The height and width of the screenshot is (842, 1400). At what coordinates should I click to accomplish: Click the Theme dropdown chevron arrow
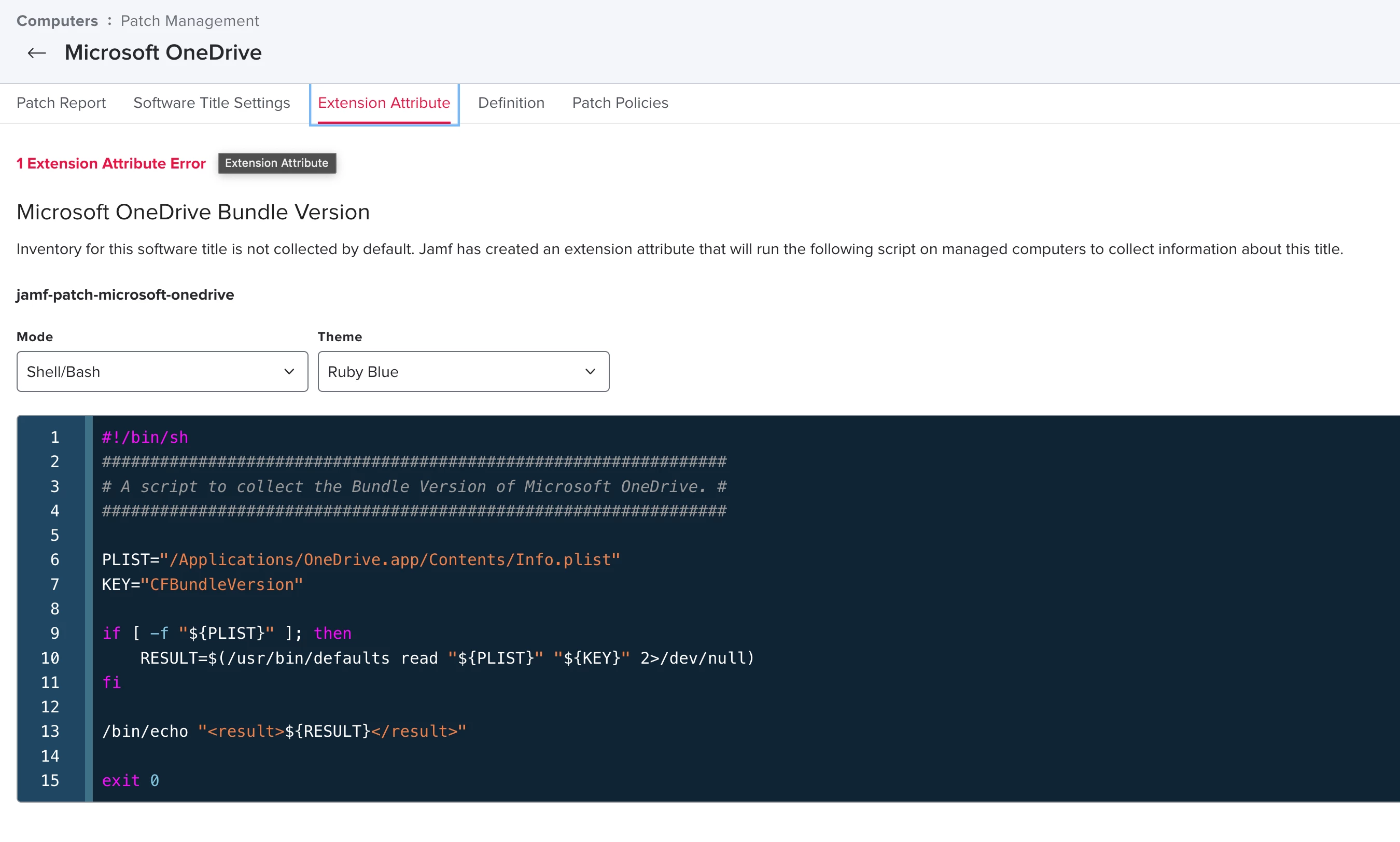(x=591, y=372)
